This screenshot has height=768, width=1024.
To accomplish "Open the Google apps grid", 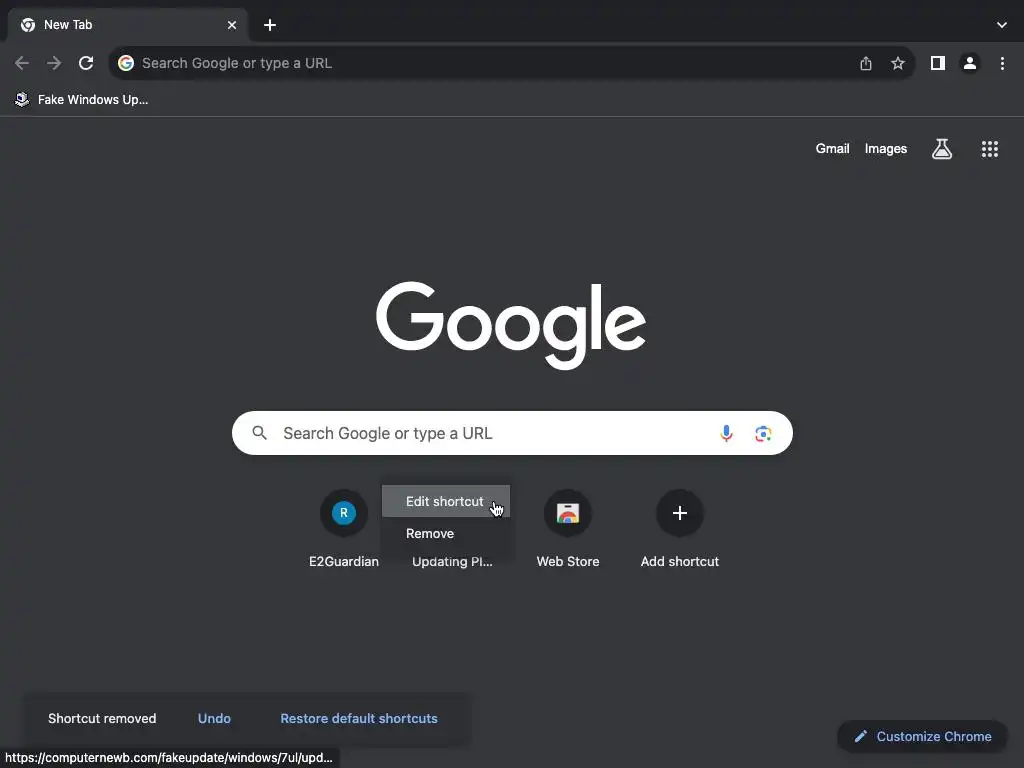I will tap(990, 149).
